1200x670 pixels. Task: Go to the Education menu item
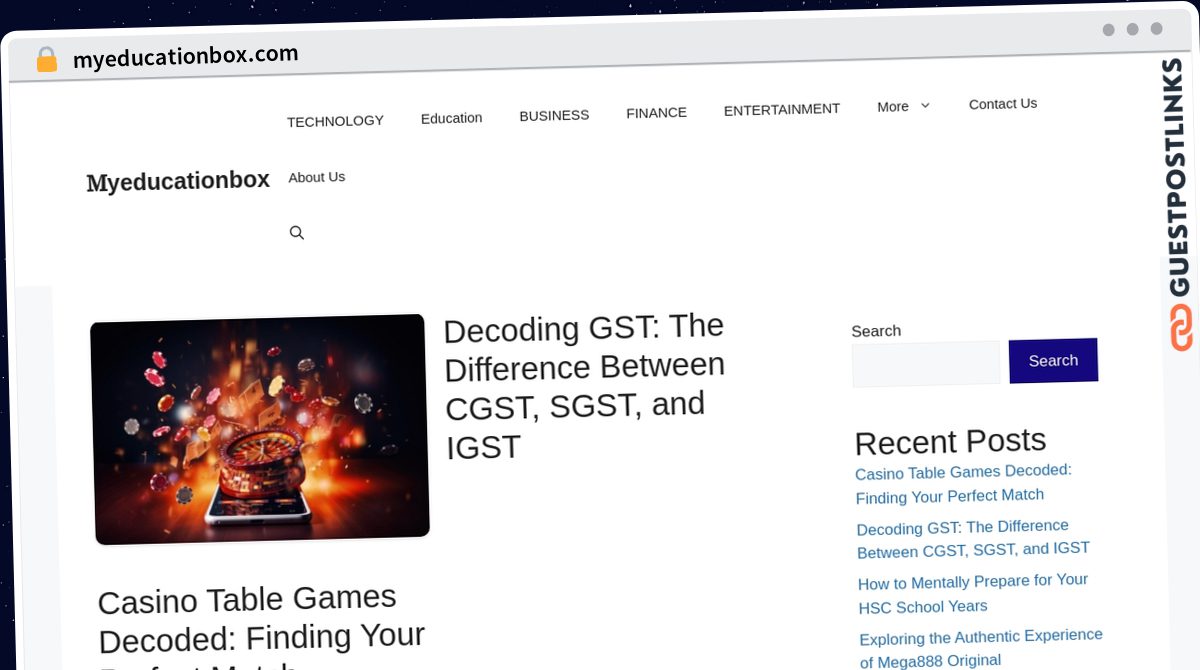pyautogui.click(x=451, y=118)
